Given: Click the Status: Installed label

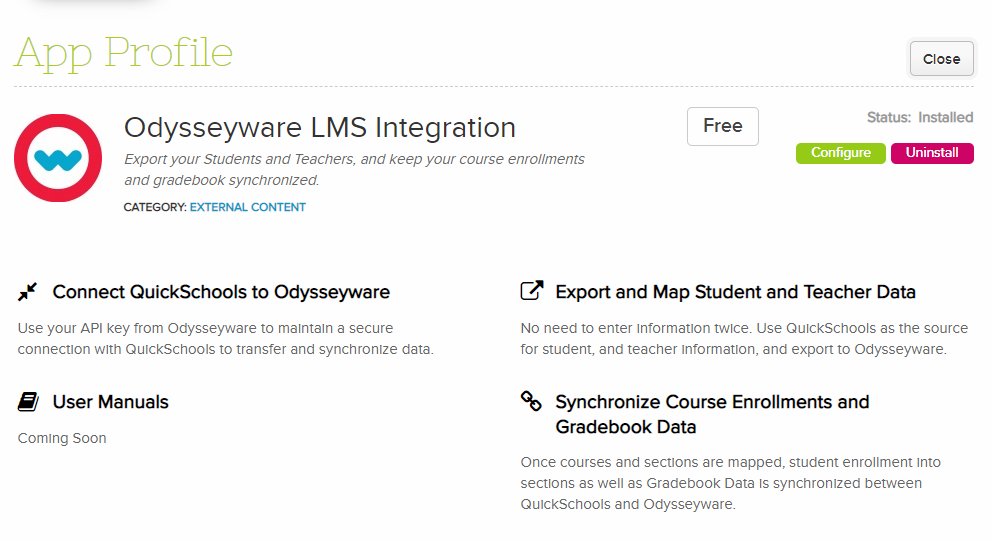Looking at the screenshot, I should coord(920,118).
